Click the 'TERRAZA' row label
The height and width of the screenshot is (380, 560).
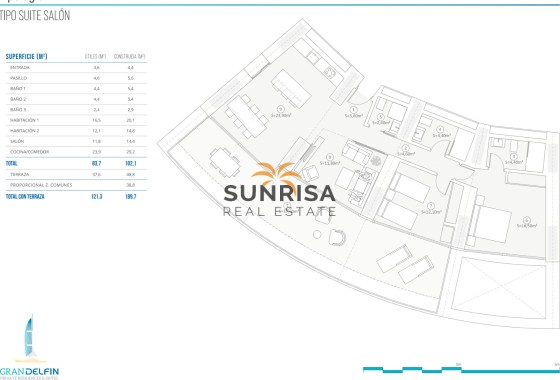[20, 174]
